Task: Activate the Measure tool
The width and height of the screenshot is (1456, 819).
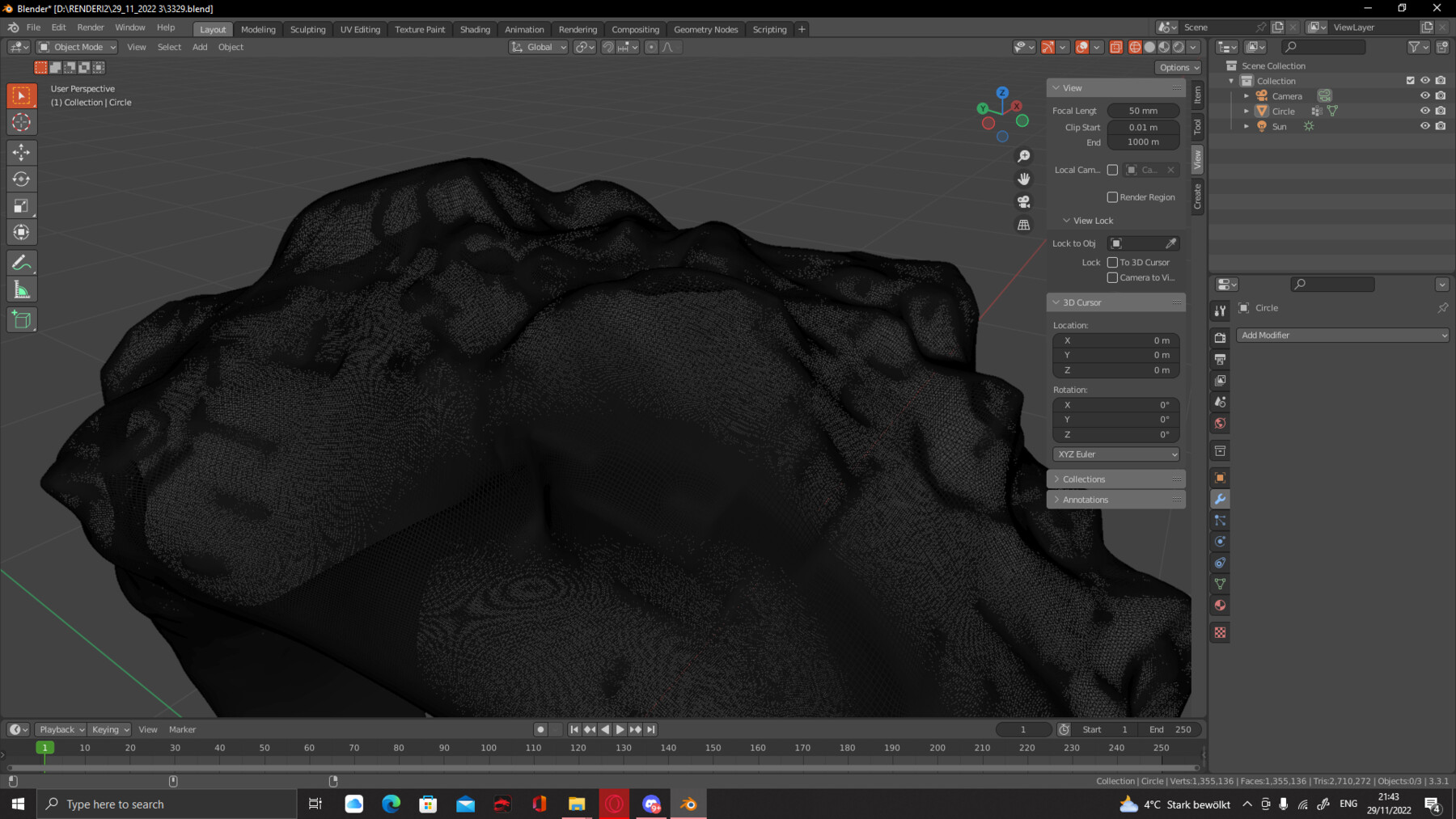Action: [21, 289]
